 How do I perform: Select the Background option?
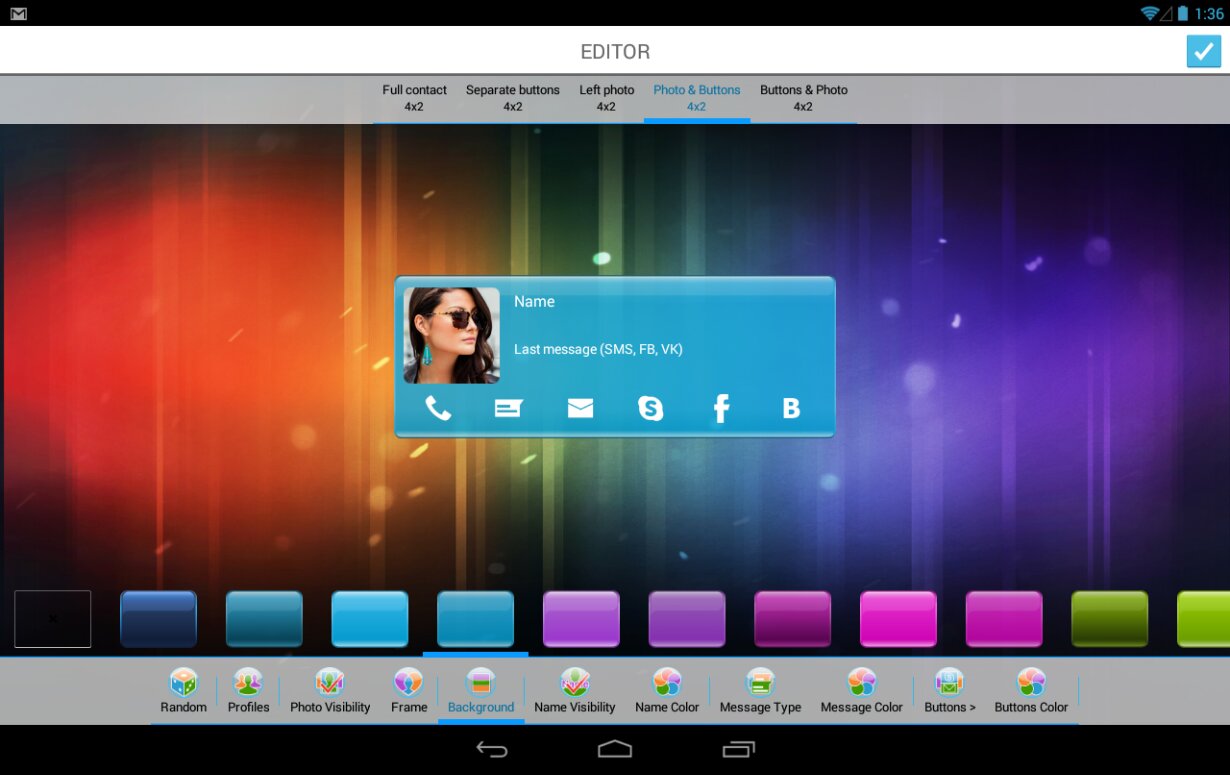[x=481, y=691]
